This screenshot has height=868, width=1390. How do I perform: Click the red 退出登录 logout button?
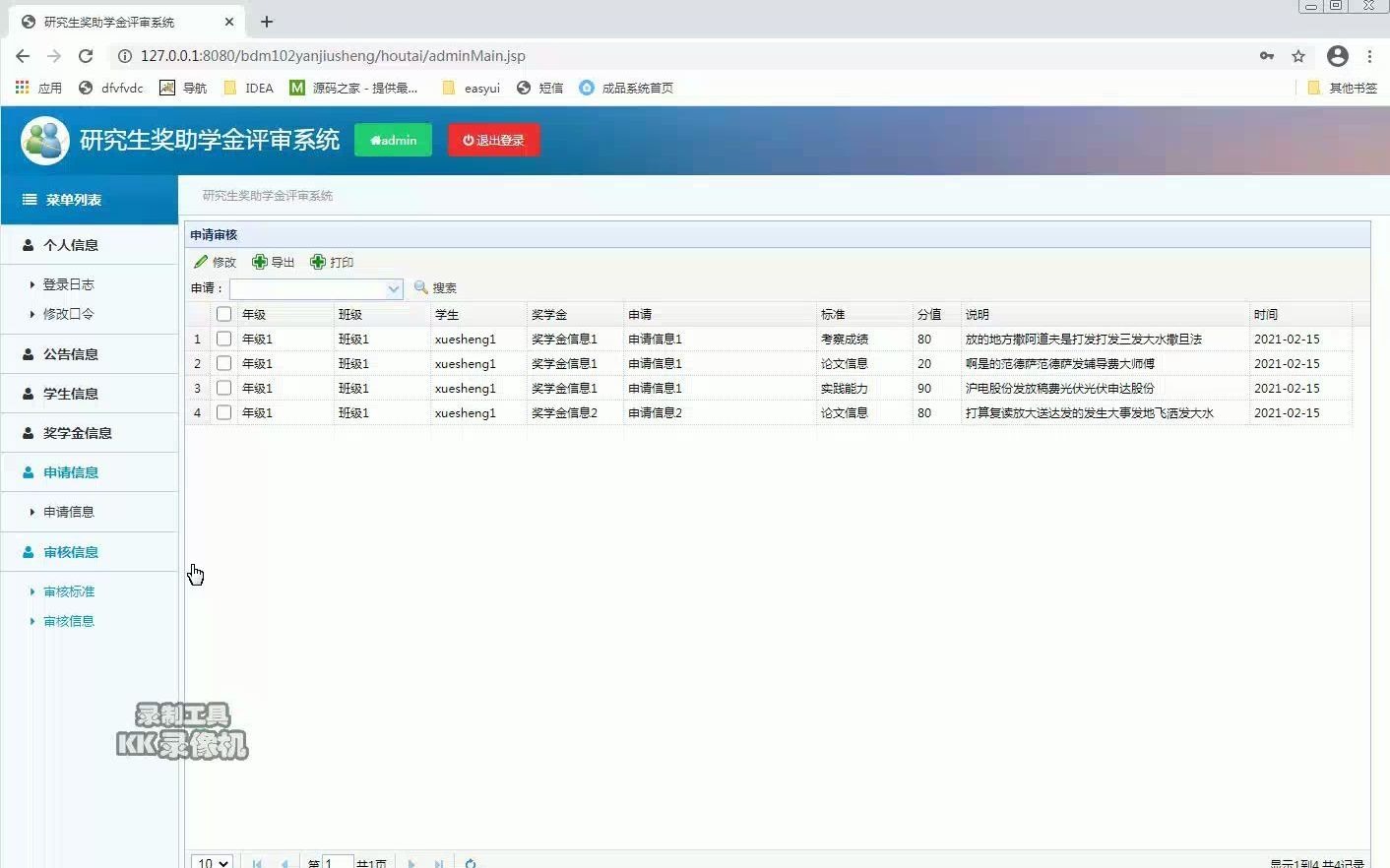tap(493, 140)
